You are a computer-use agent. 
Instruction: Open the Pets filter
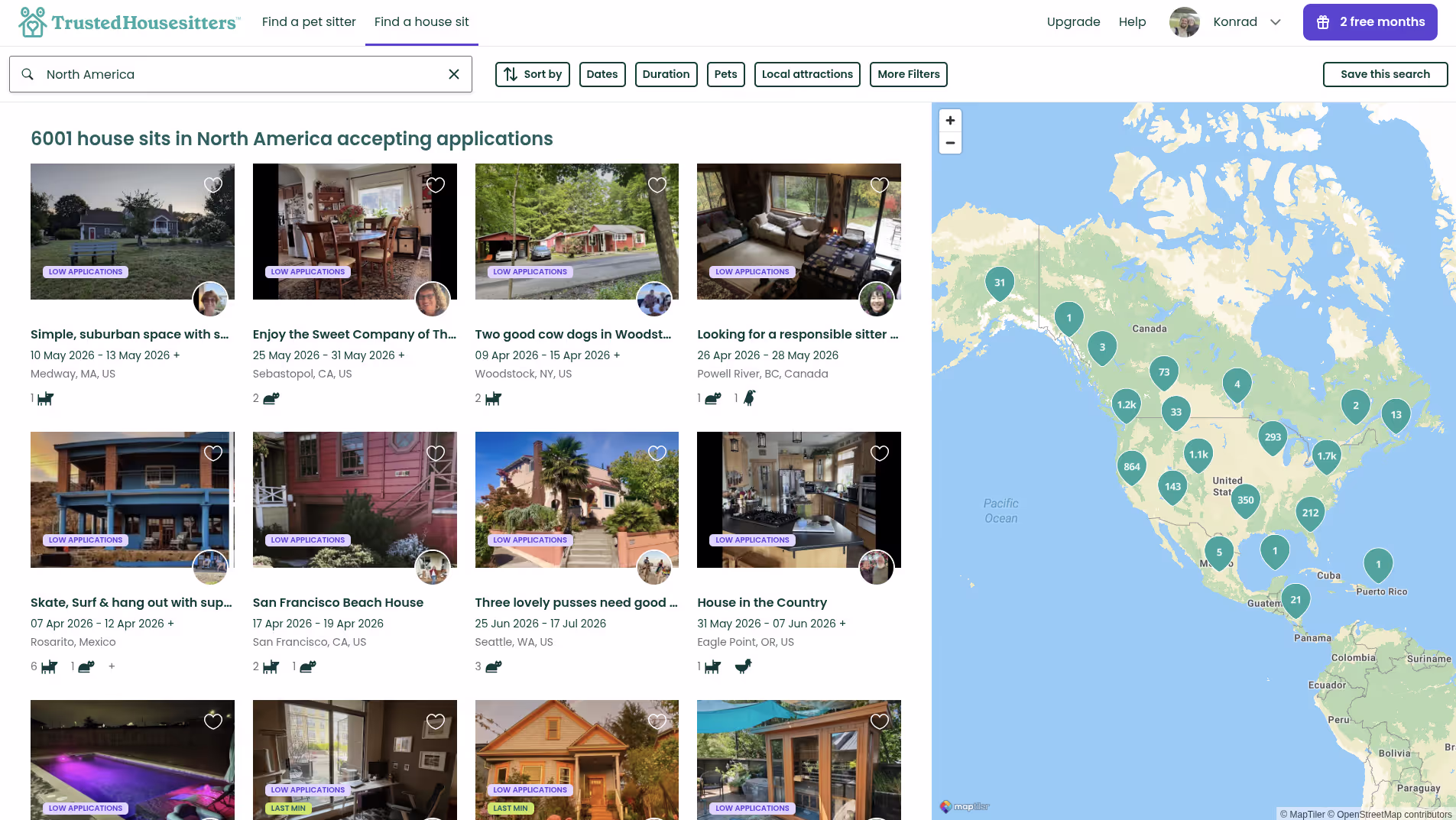point(726,74)
